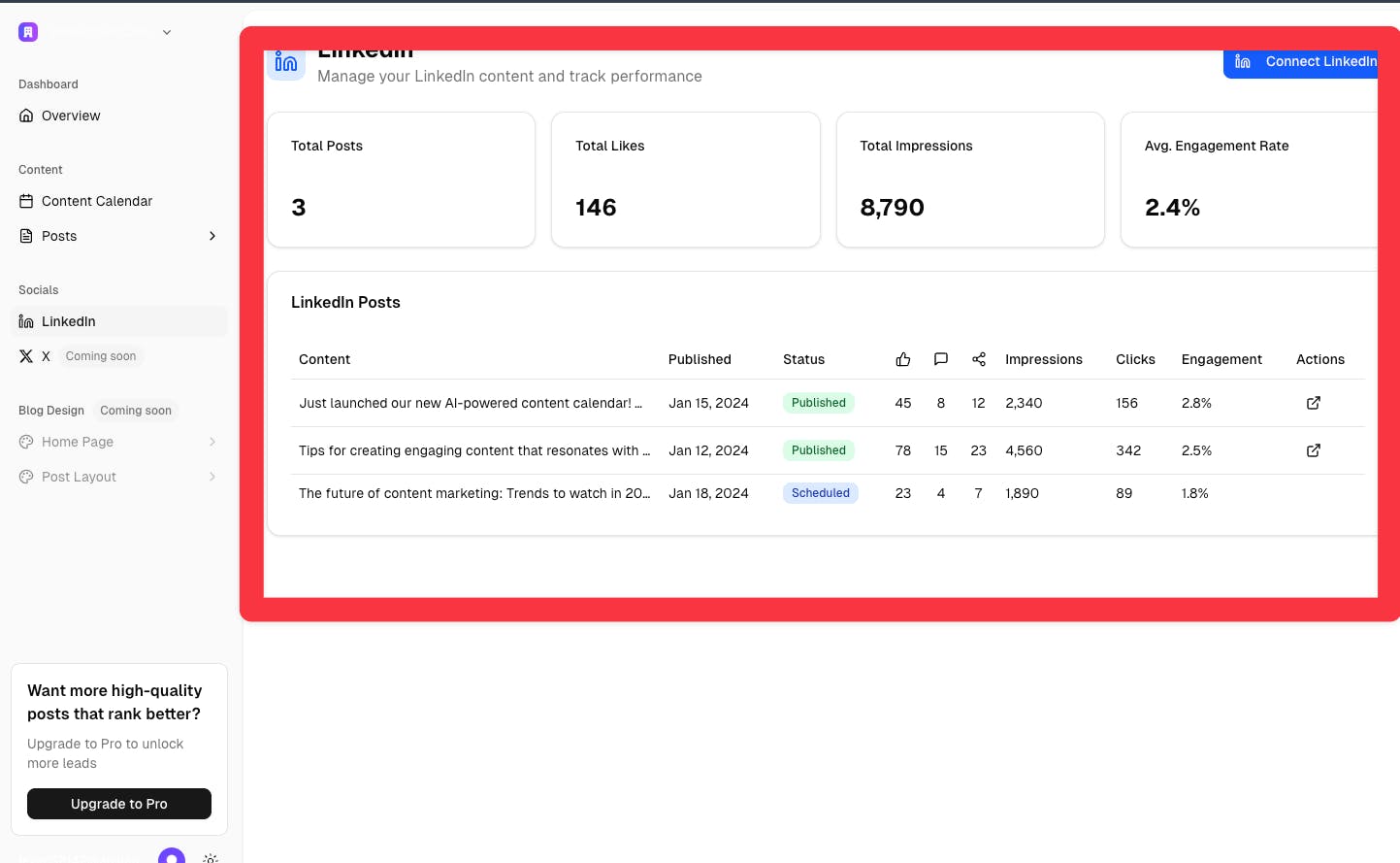Click the shares column icon

click(x=979, y=359)
